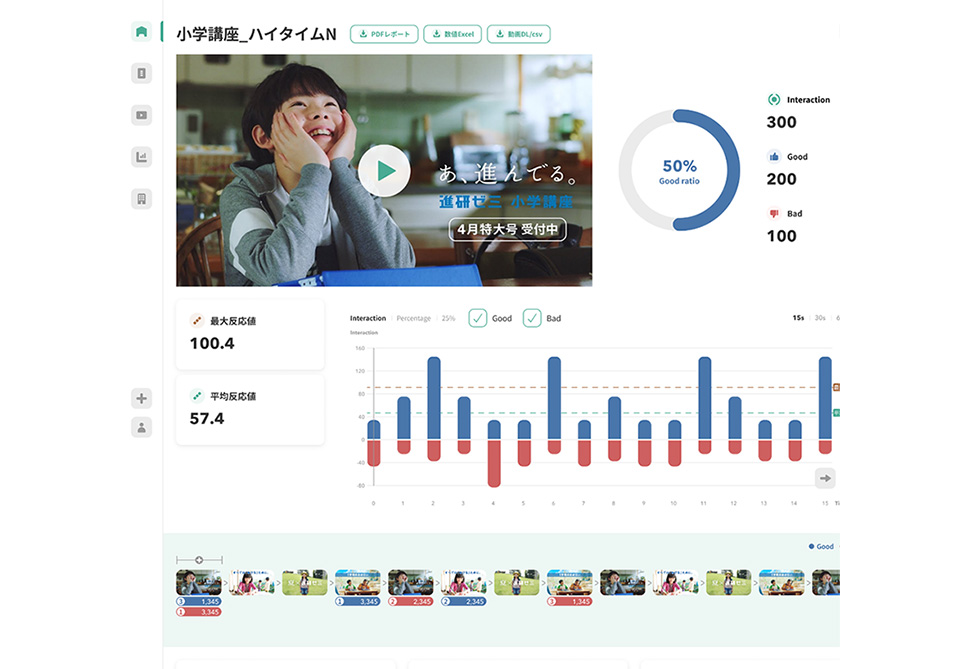960x669 pixels.
Task: Switch to the Interaction chart tab
Action: point(368,318)
